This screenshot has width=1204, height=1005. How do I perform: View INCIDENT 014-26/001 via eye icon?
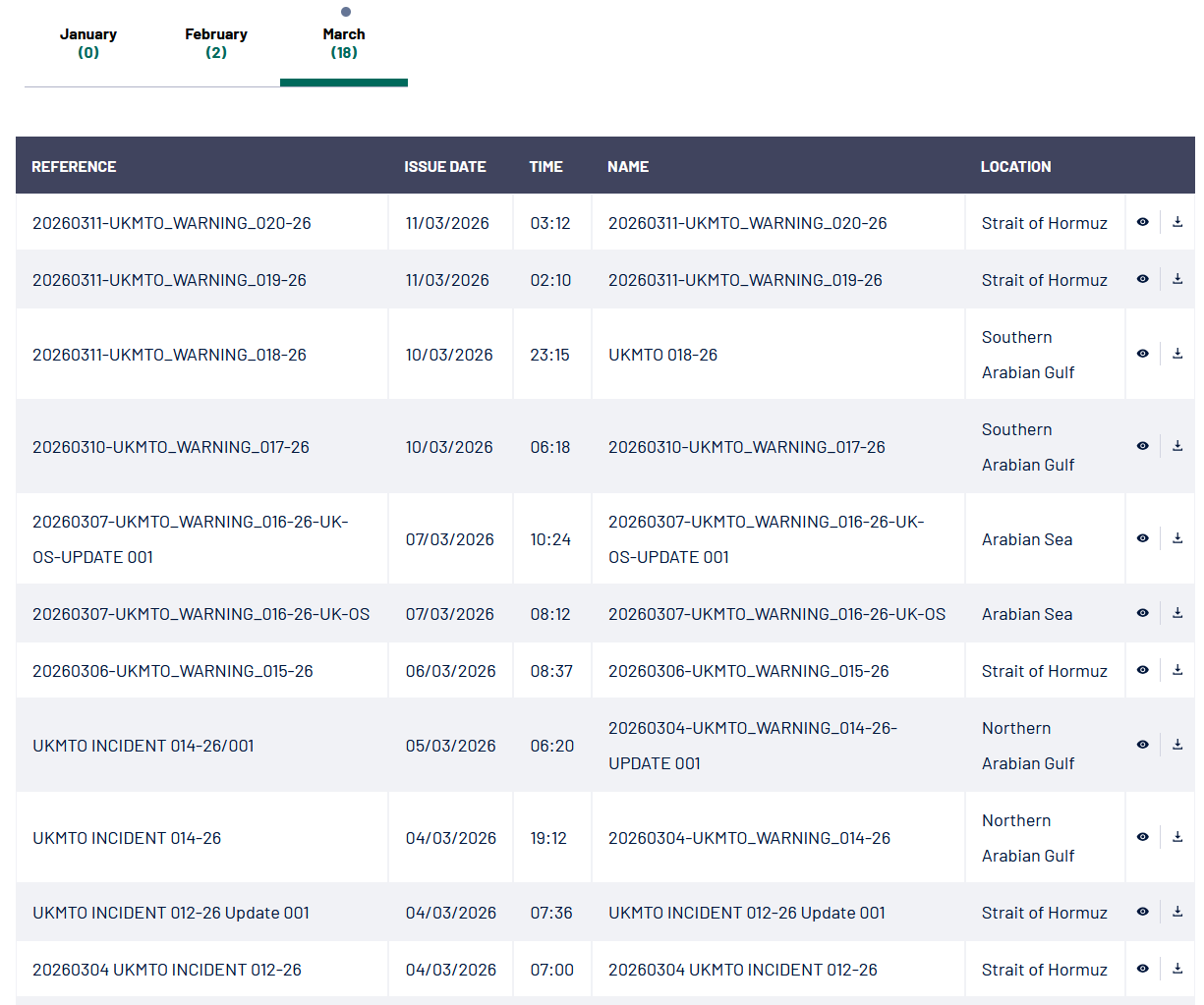pyautogui.click(x=1142, y=745)
